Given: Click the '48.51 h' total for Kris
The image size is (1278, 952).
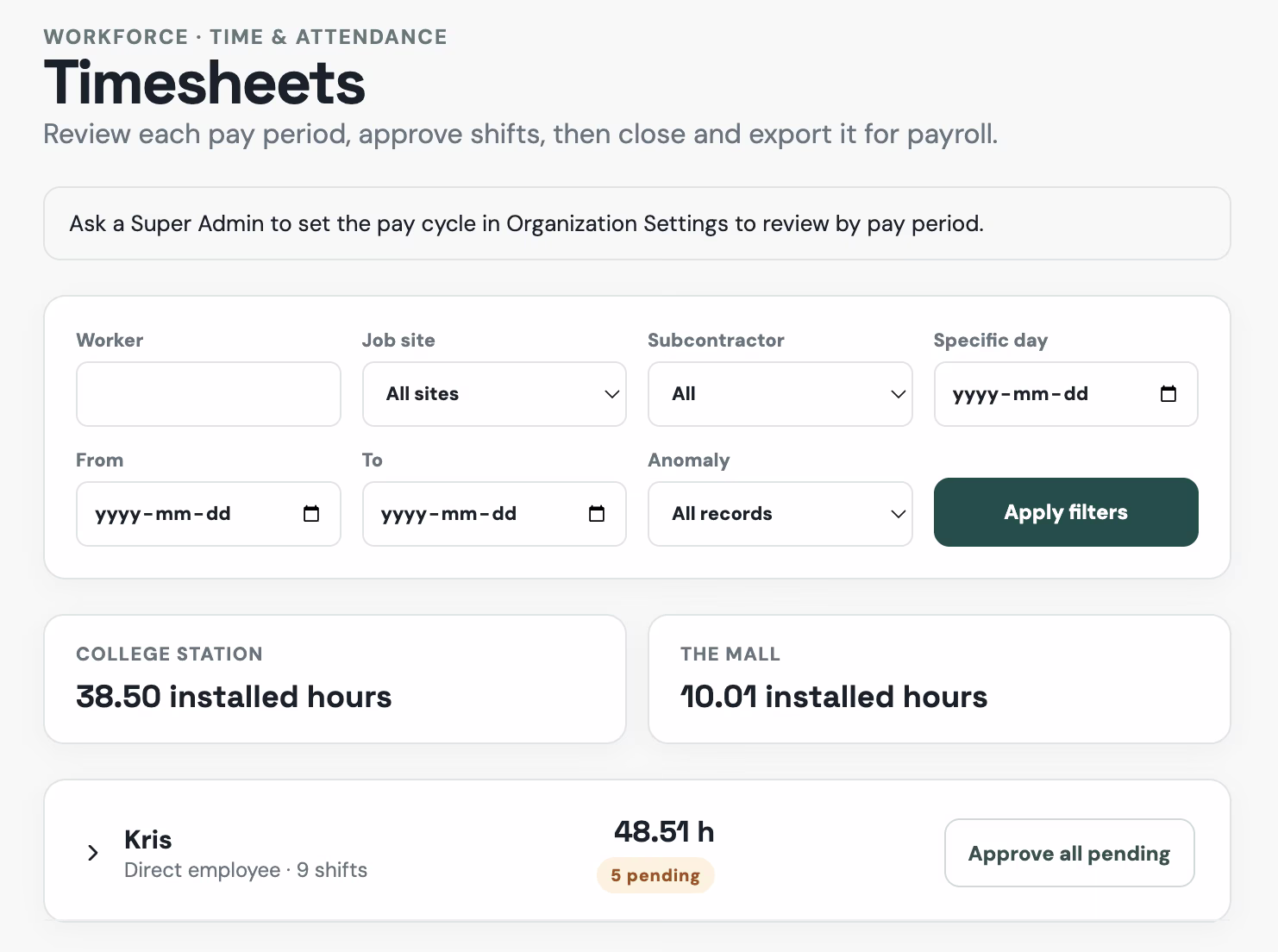Looking at the screenshot, I should (664, 831).
